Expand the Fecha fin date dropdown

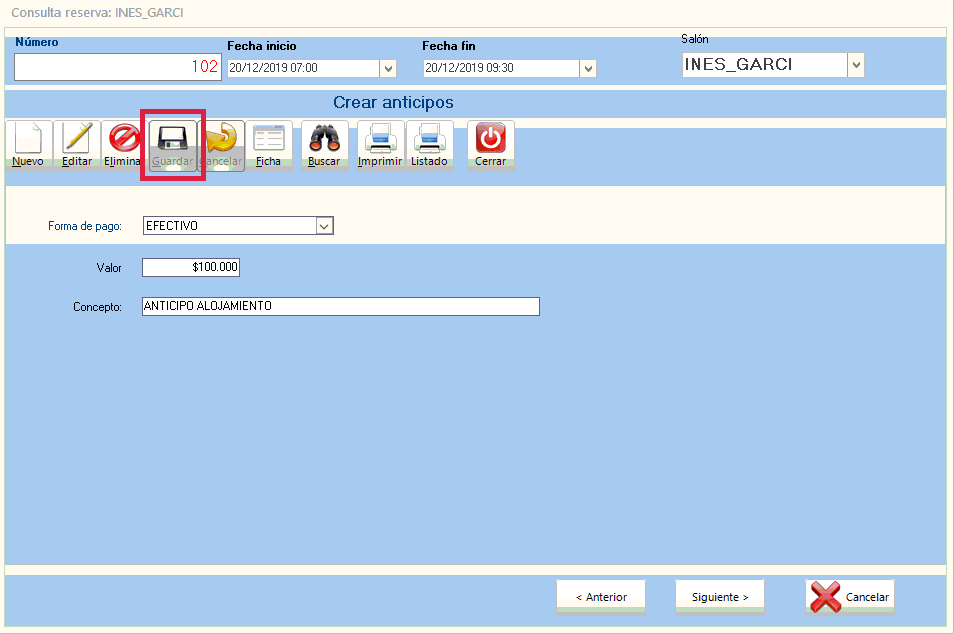[588, 68]
